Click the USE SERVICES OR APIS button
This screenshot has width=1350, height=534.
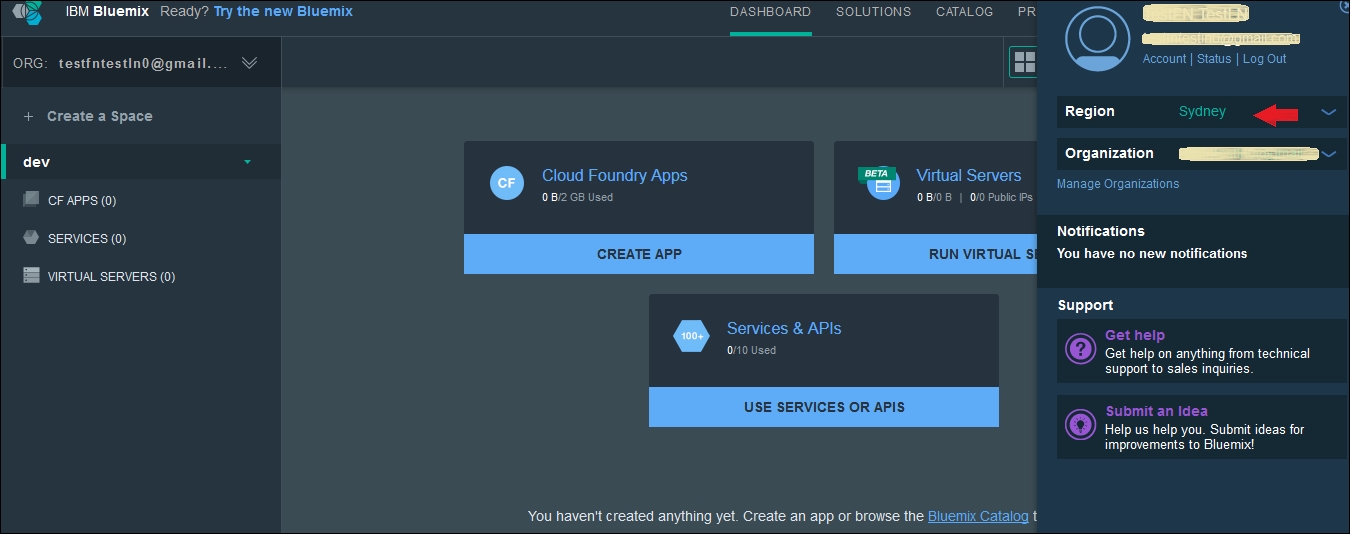point(824,407)
